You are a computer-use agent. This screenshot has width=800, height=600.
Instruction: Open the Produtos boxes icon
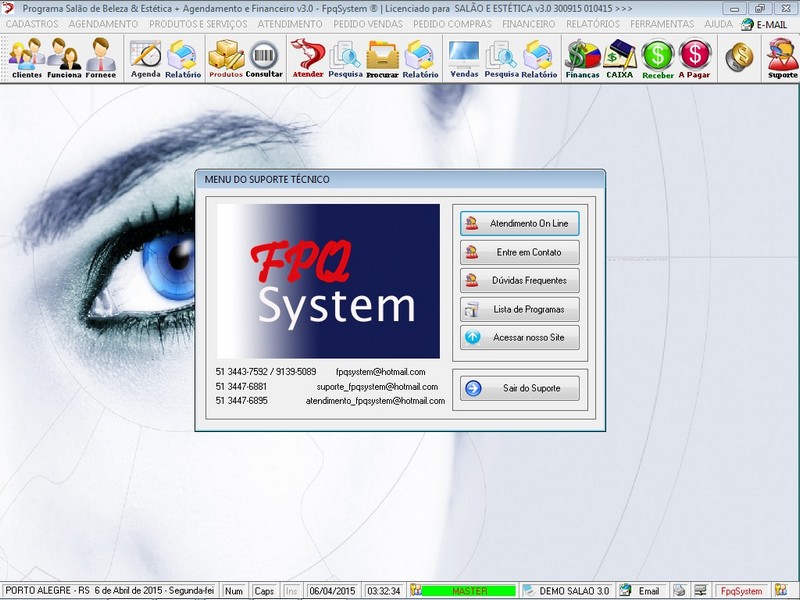click(x=226, y=58)
